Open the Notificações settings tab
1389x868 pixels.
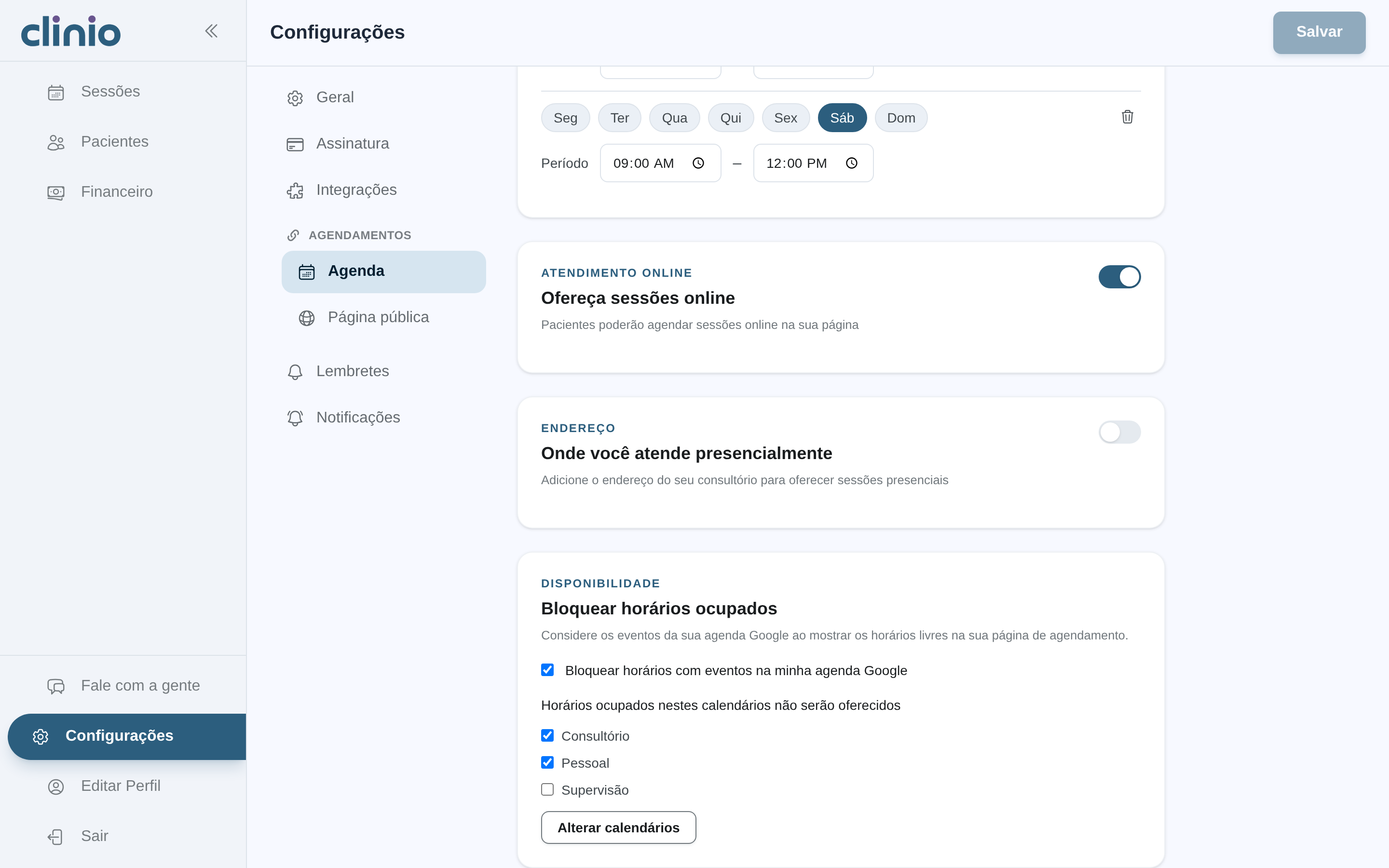point(383,418)
